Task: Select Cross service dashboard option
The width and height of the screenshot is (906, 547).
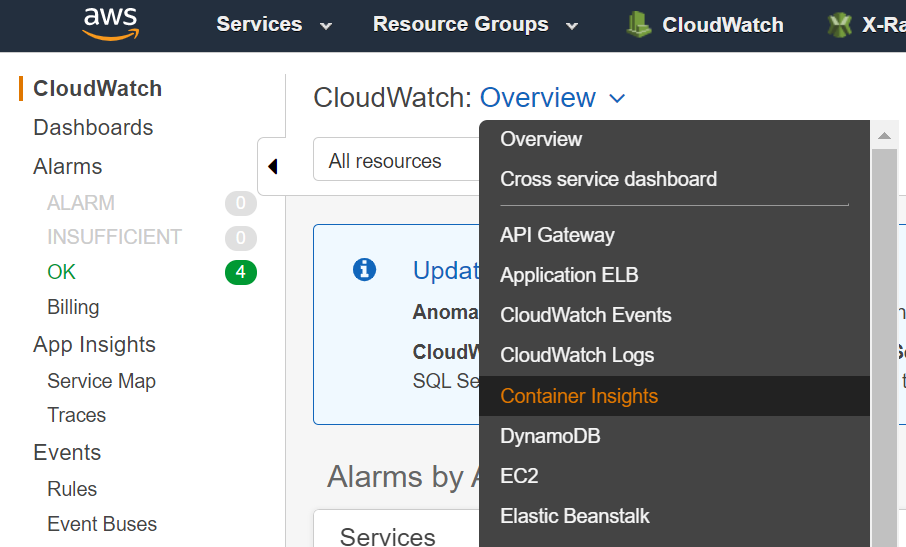Action: coord(608,179)
